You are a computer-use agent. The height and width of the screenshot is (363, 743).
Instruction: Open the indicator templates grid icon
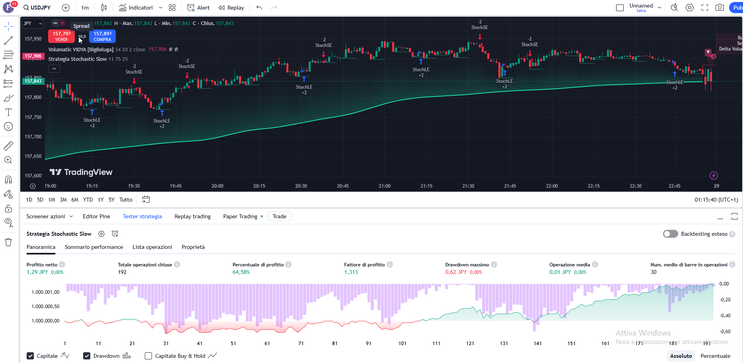point(172,8)
